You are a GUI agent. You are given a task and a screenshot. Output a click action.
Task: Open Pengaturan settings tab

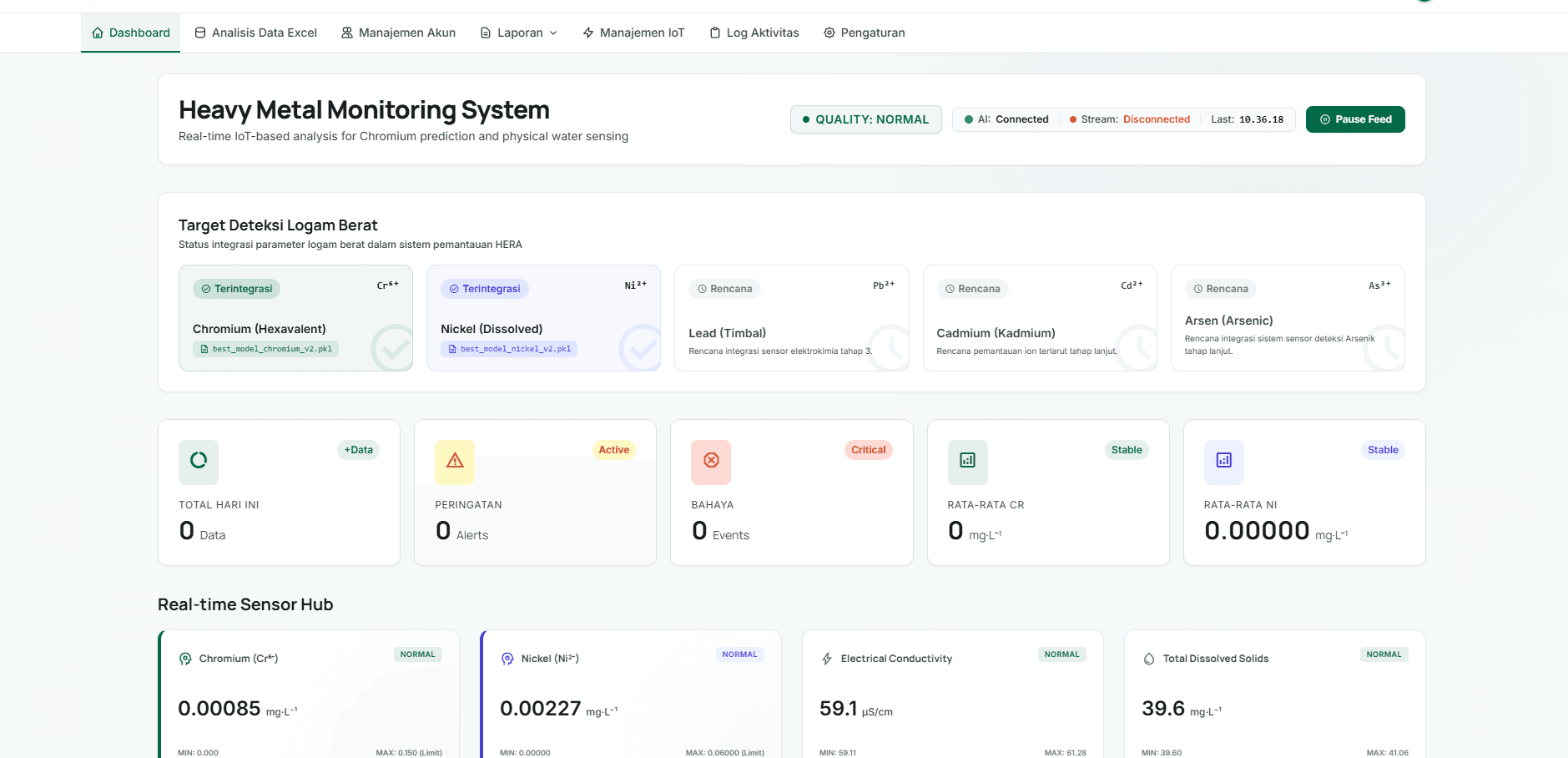(x=865, y=33)
